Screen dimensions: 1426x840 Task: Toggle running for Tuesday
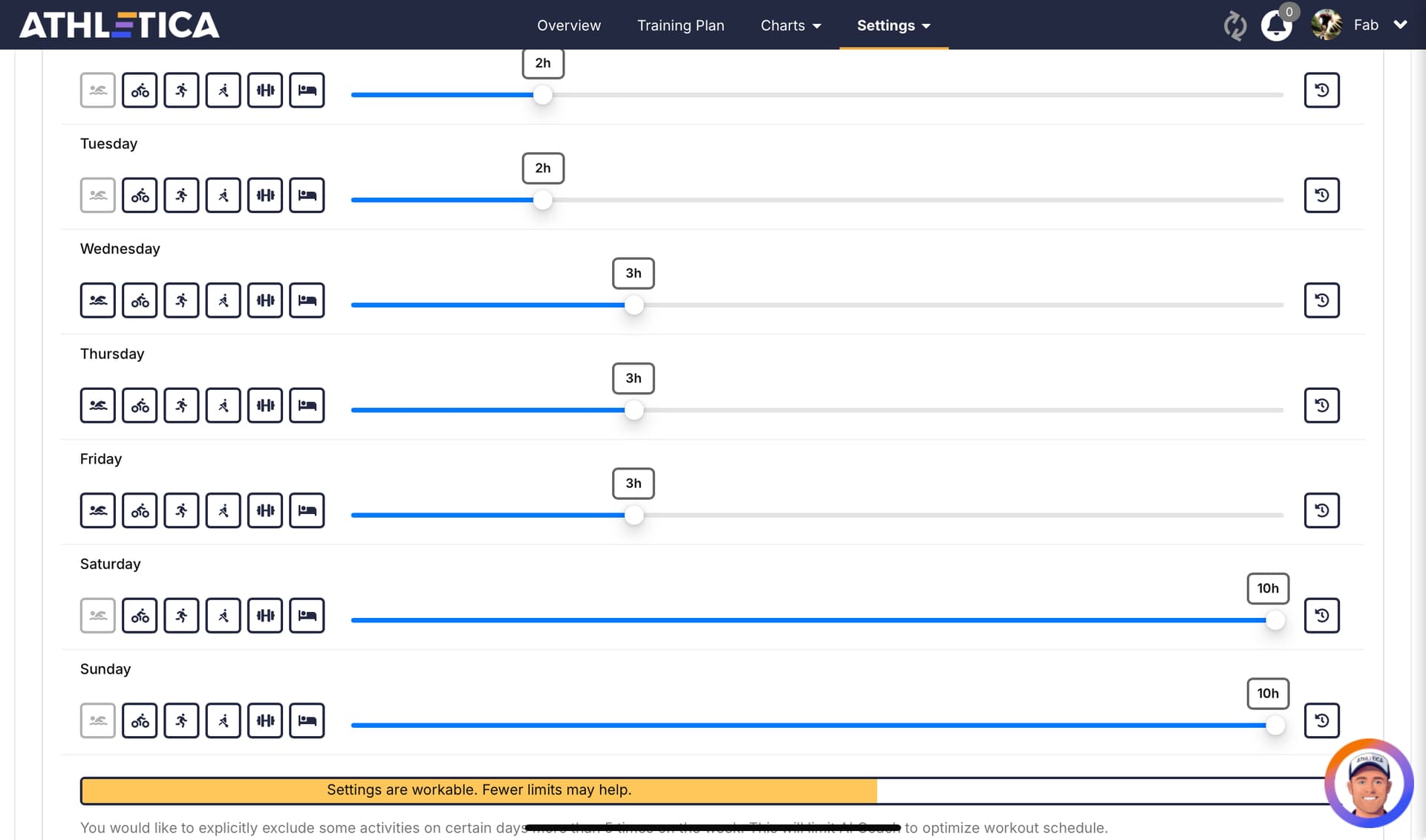pos(181,195)
